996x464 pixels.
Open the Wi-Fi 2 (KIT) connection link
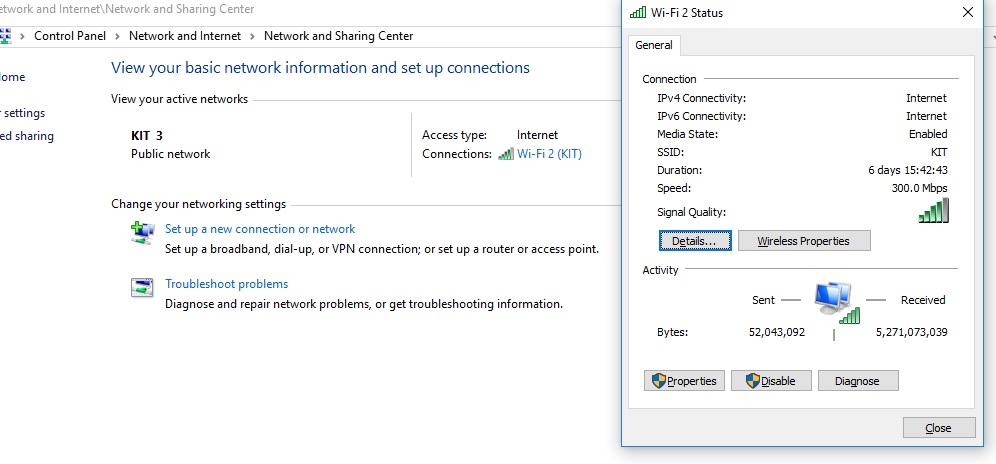(x=549, y=154)
